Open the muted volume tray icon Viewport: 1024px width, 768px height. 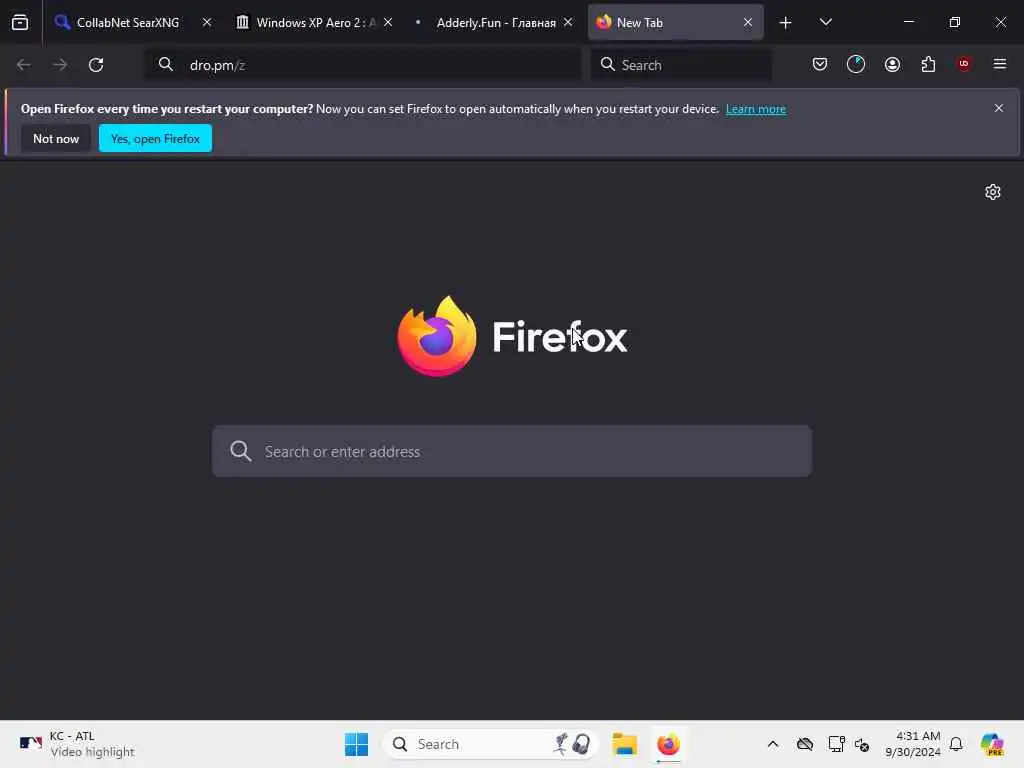pos(862,744)
